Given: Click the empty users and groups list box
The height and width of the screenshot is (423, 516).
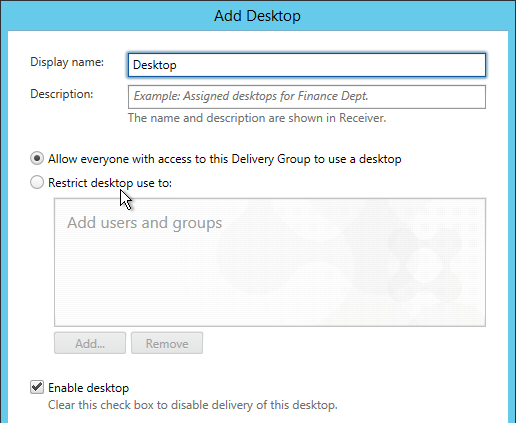Looking at the screenshot, I should click(x=270, y=262).
